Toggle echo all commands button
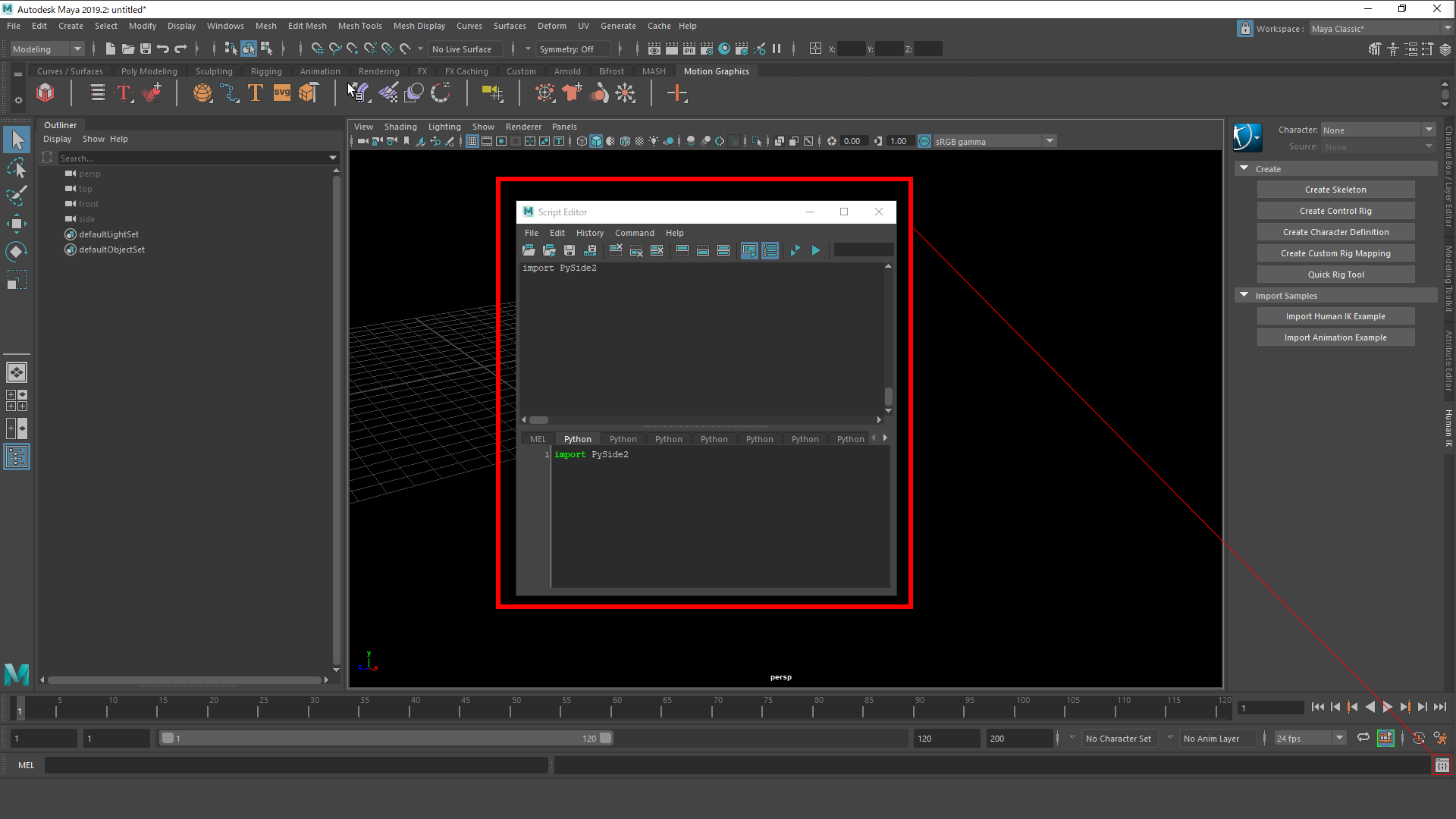 tap(749, 250)
